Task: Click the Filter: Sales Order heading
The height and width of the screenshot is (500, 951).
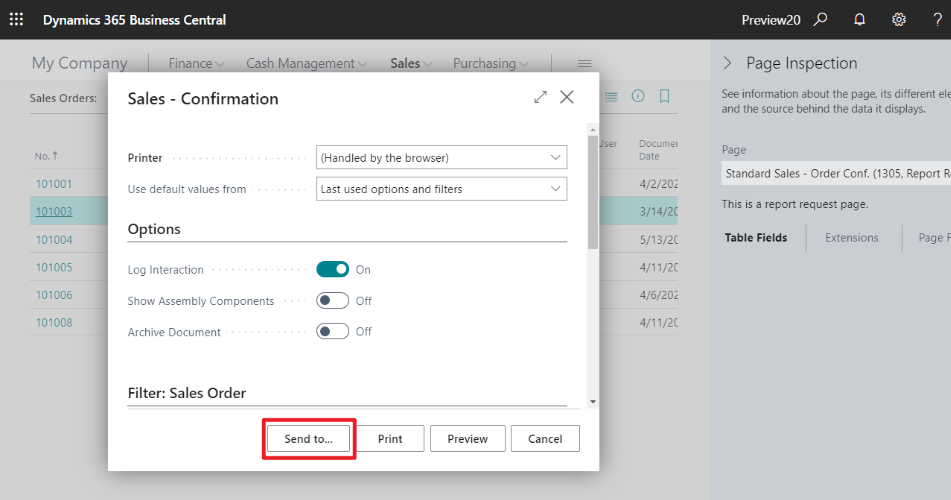Action: pyautogui.click(x=187, y=393)
